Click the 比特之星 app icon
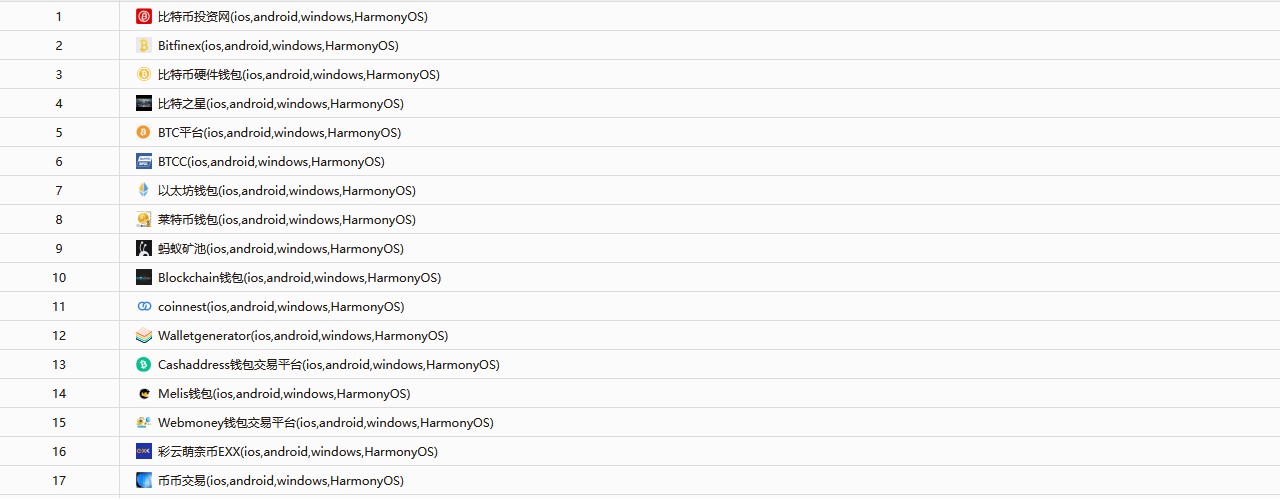Image resolution: width=1280 pixels, height=500 pixels. tap(143, 104)
